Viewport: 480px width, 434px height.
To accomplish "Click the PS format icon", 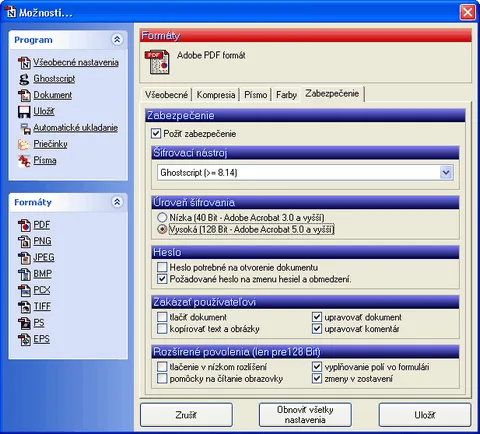I will pyautogui.click(x=24, y=323).
